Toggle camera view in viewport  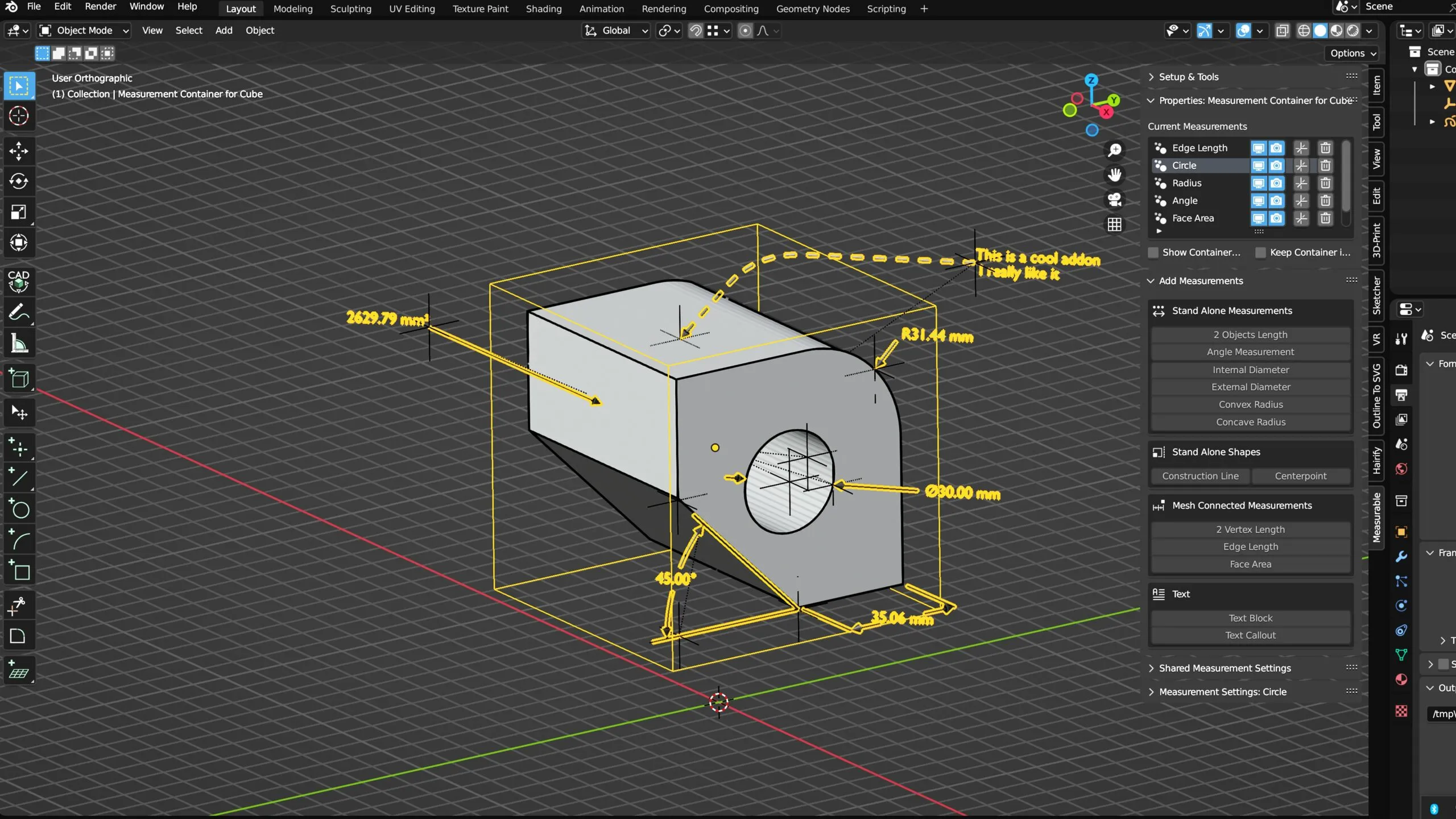coord(1114,200)
